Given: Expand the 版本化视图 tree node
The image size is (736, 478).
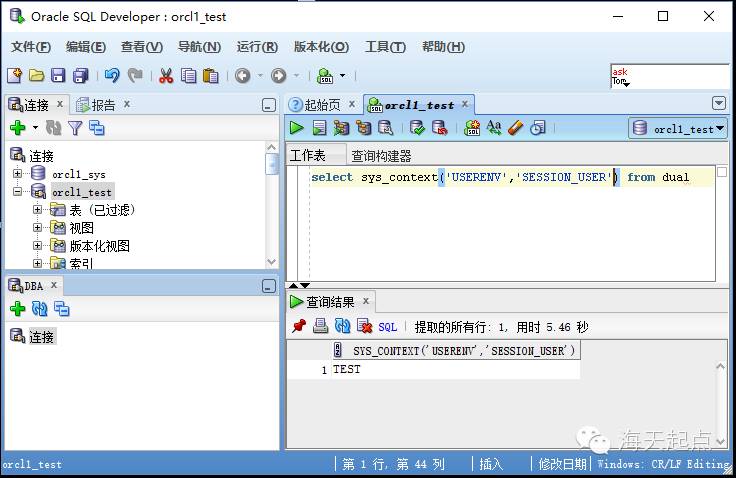Looking at the screenshot, I should click(x=38, y=245).
